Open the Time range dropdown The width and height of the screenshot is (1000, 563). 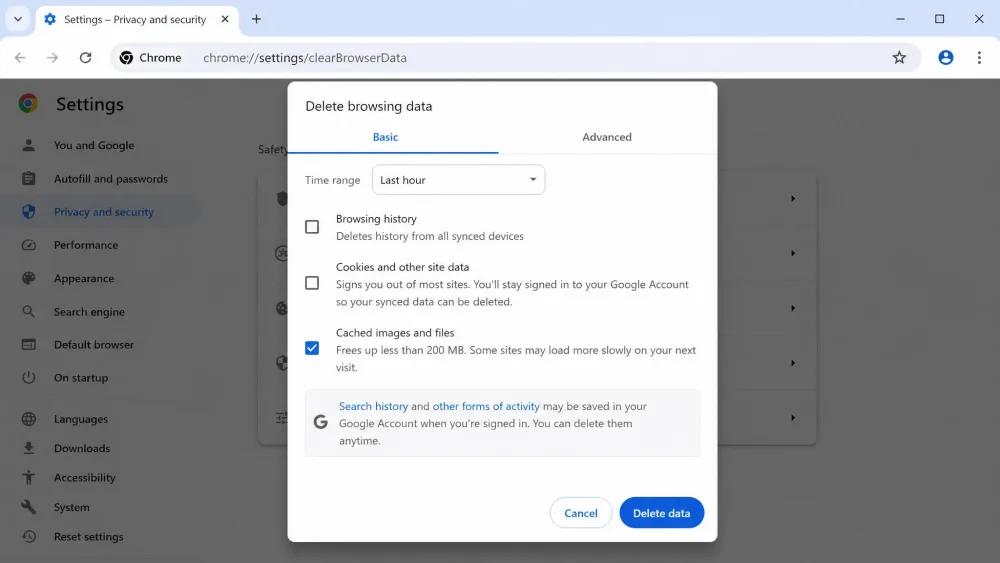[x=458, y=180]
